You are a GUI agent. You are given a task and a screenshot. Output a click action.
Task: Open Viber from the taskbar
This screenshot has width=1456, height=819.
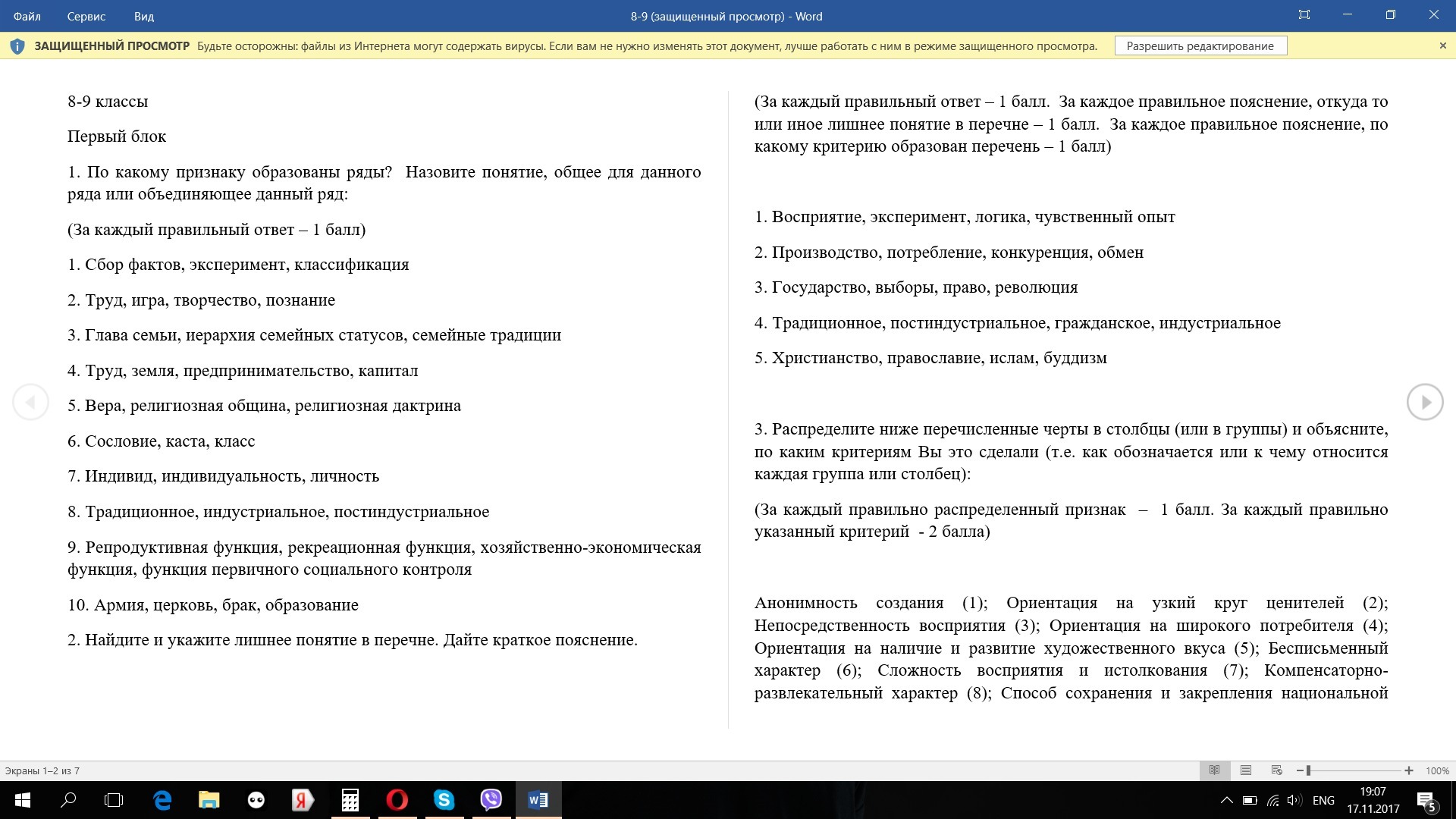[x=491, y=800]
